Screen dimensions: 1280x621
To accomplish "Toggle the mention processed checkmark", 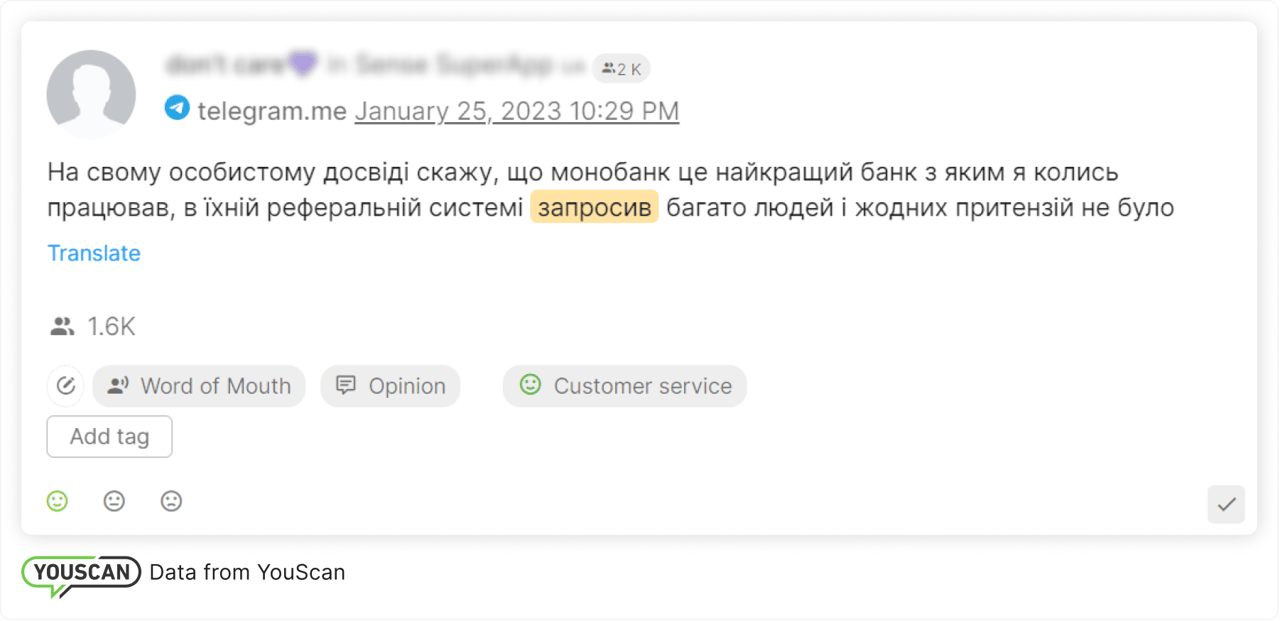I will pos(1225,504).
